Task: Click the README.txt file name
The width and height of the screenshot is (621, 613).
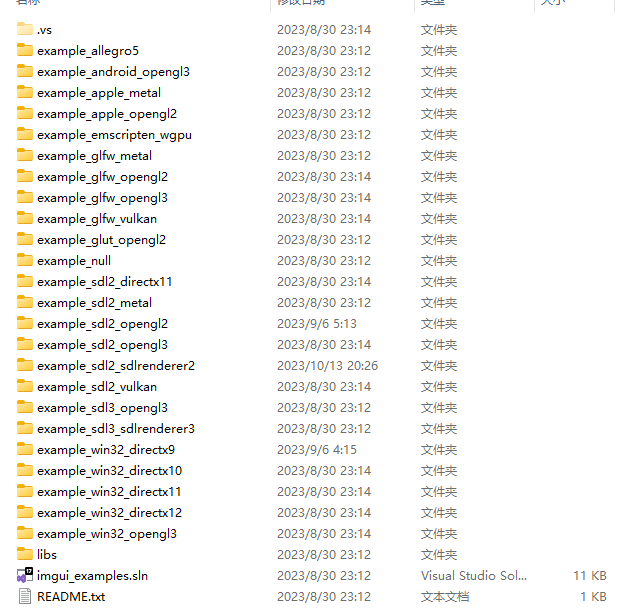Action: tap(71, 596)
